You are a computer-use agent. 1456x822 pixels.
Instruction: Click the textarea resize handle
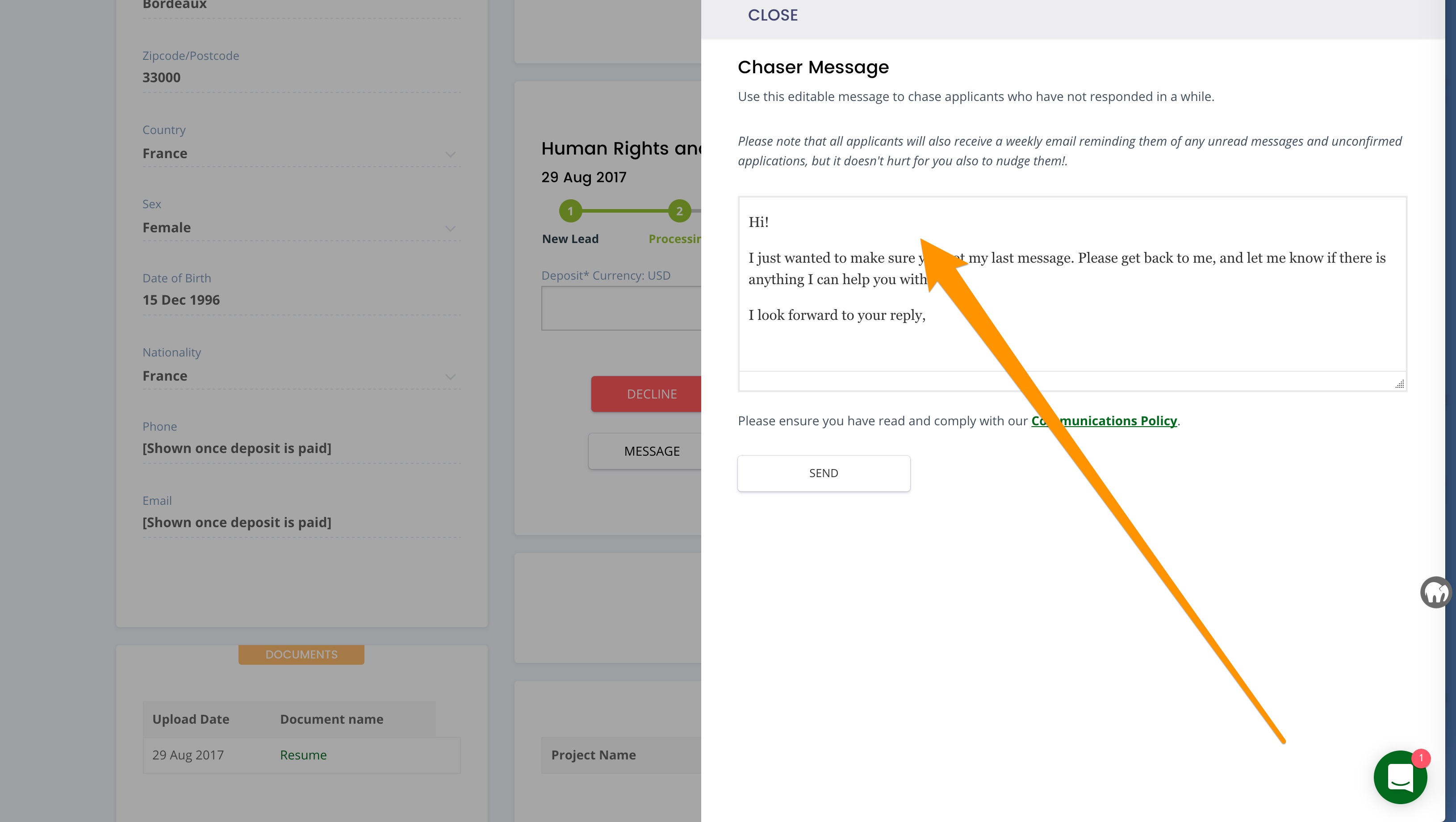click(x=1399, y=385)
